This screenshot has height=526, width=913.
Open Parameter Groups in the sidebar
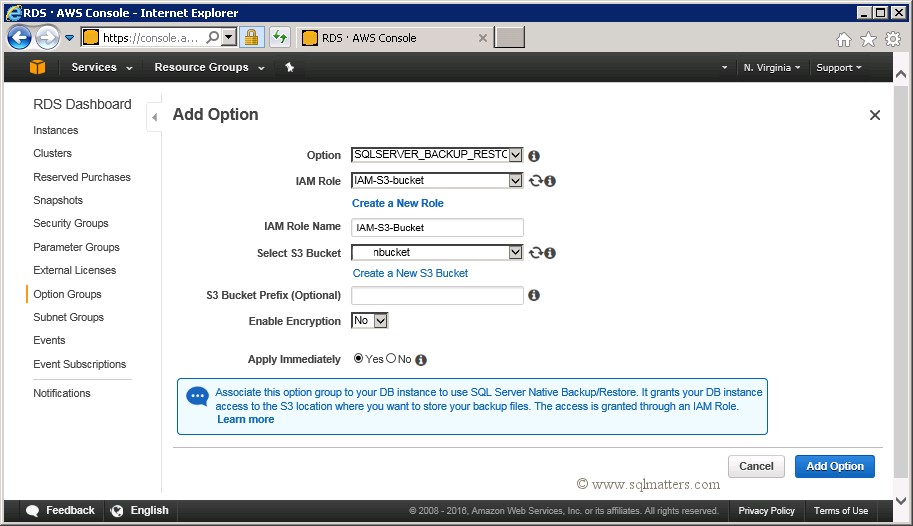pos(76,247)
